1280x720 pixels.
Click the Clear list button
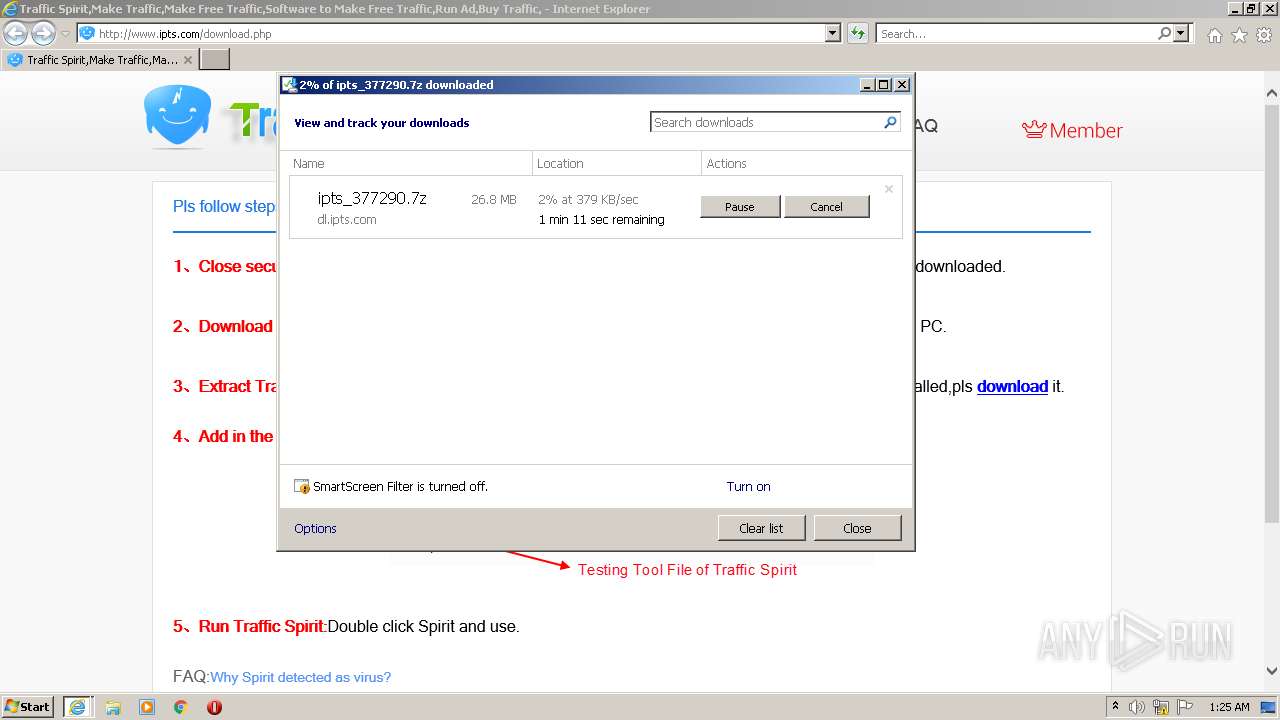click(x=761, y=528)
